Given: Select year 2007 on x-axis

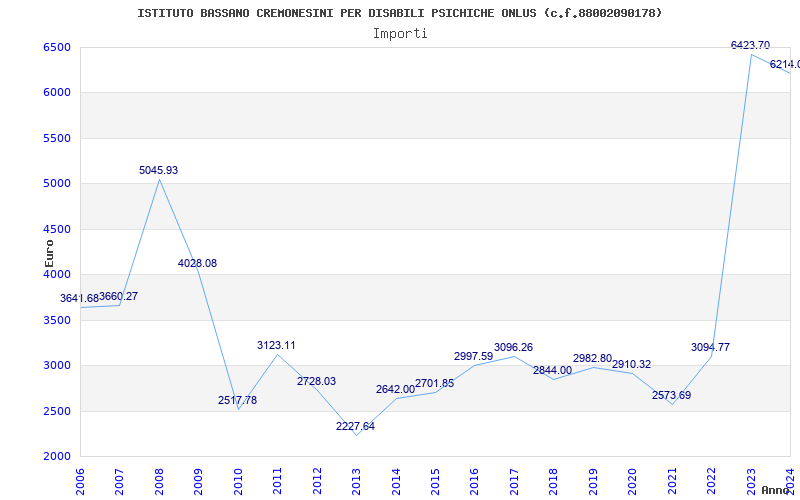Looking at the screenshot, I should (119, 481).
